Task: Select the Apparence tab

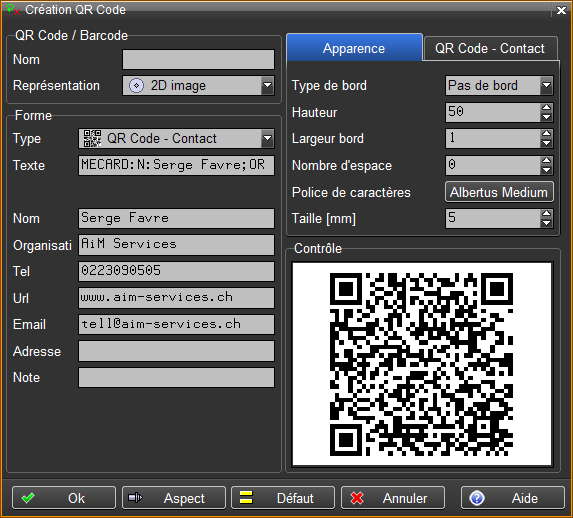Action: click(x=354, y=48)
